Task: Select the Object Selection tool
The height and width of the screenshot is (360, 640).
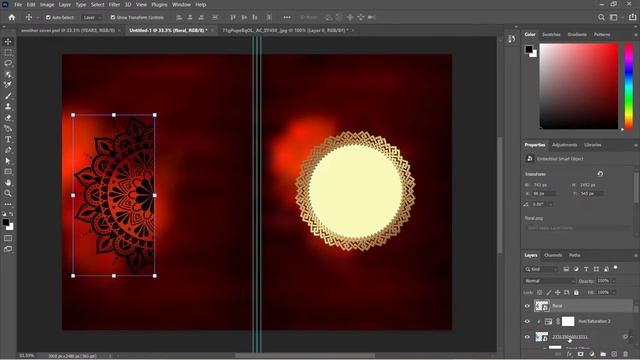Action: coord(8,74)
